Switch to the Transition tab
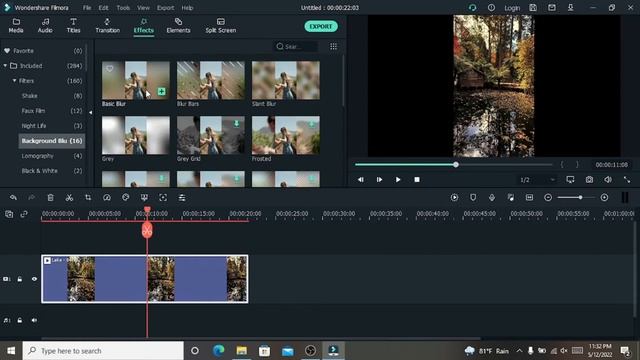Viewport: 640px width, 360px height. click(107, 25)
